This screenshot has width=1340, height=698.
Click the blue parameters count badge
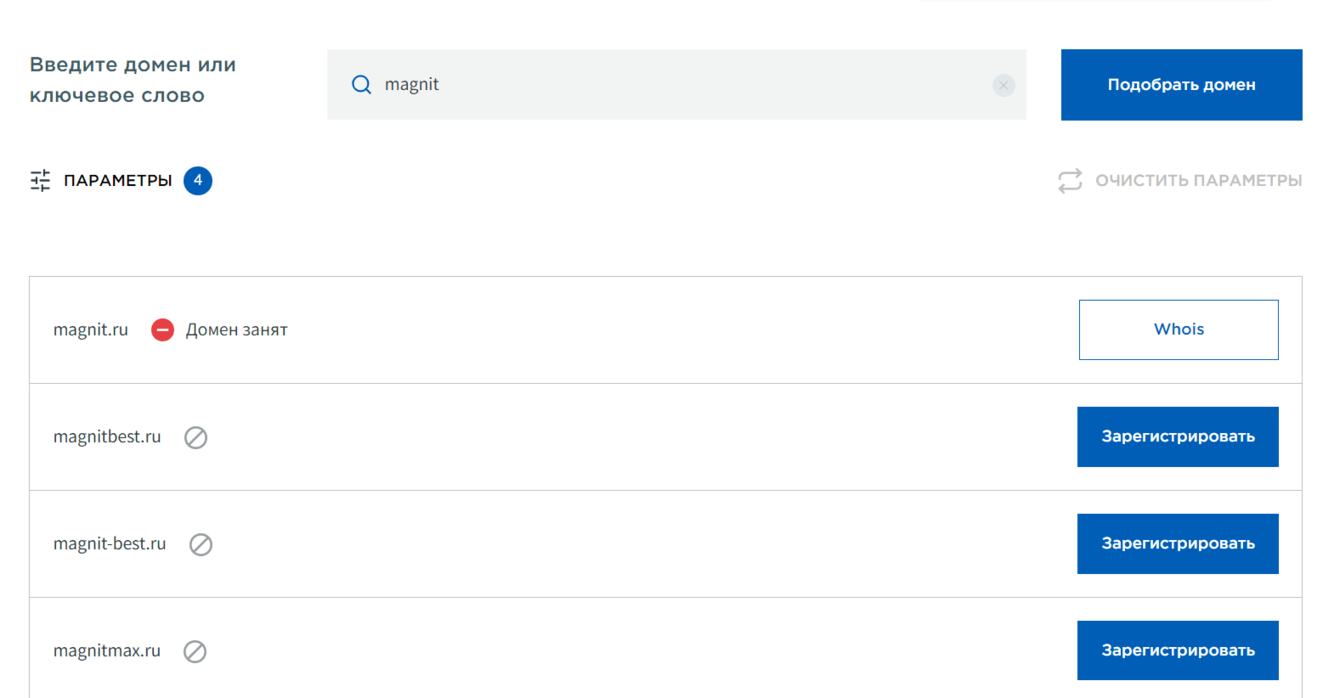198,181
